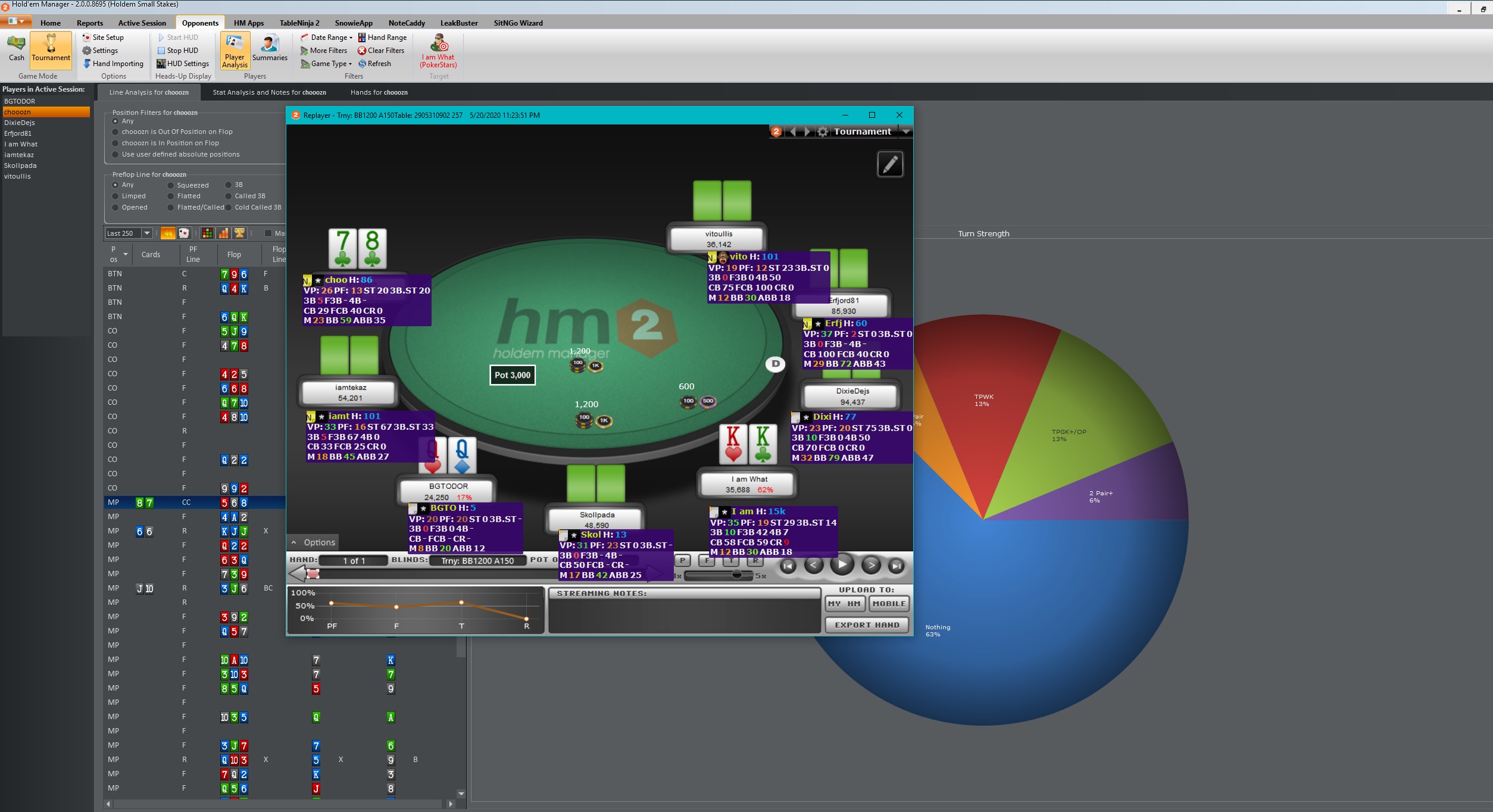Click the playing cards toolbar icon
Viewport: 1493px width, 812px height.
[184, 233]
